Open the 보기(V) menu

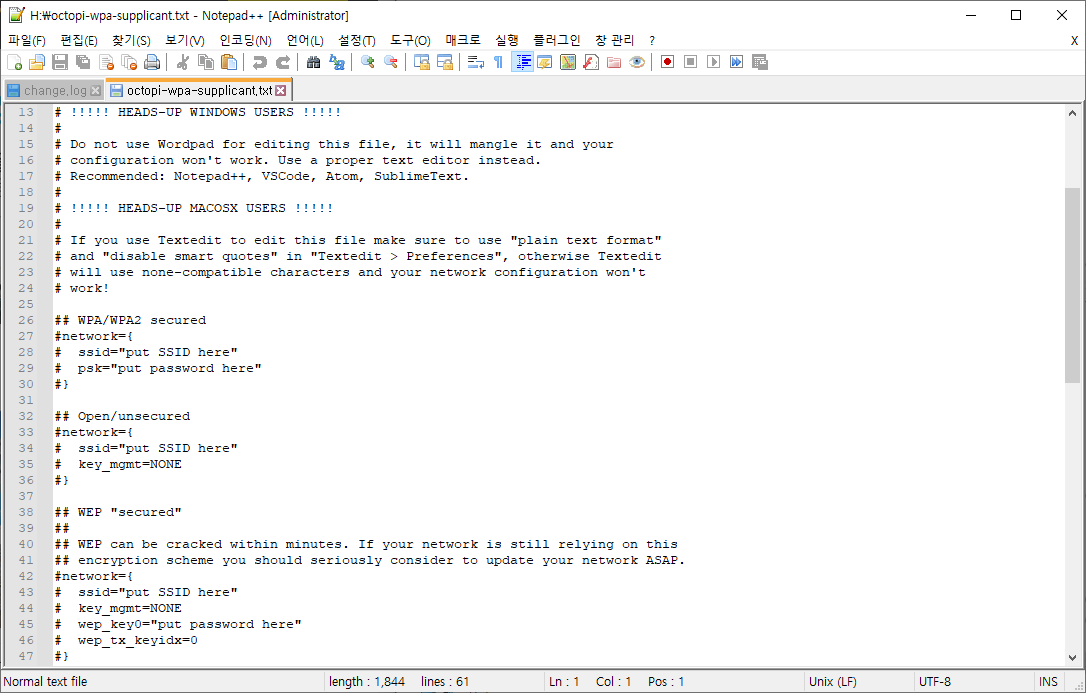pos(184,40)
